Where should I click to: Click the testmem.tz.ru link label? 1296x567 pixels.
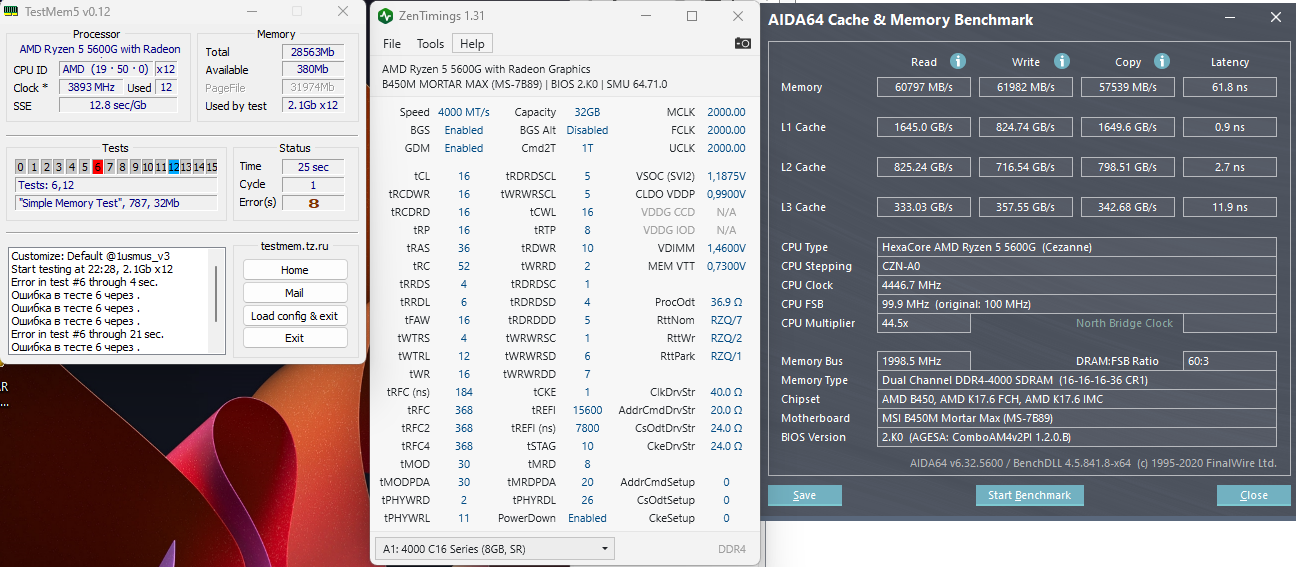click(x=294, y=246)
